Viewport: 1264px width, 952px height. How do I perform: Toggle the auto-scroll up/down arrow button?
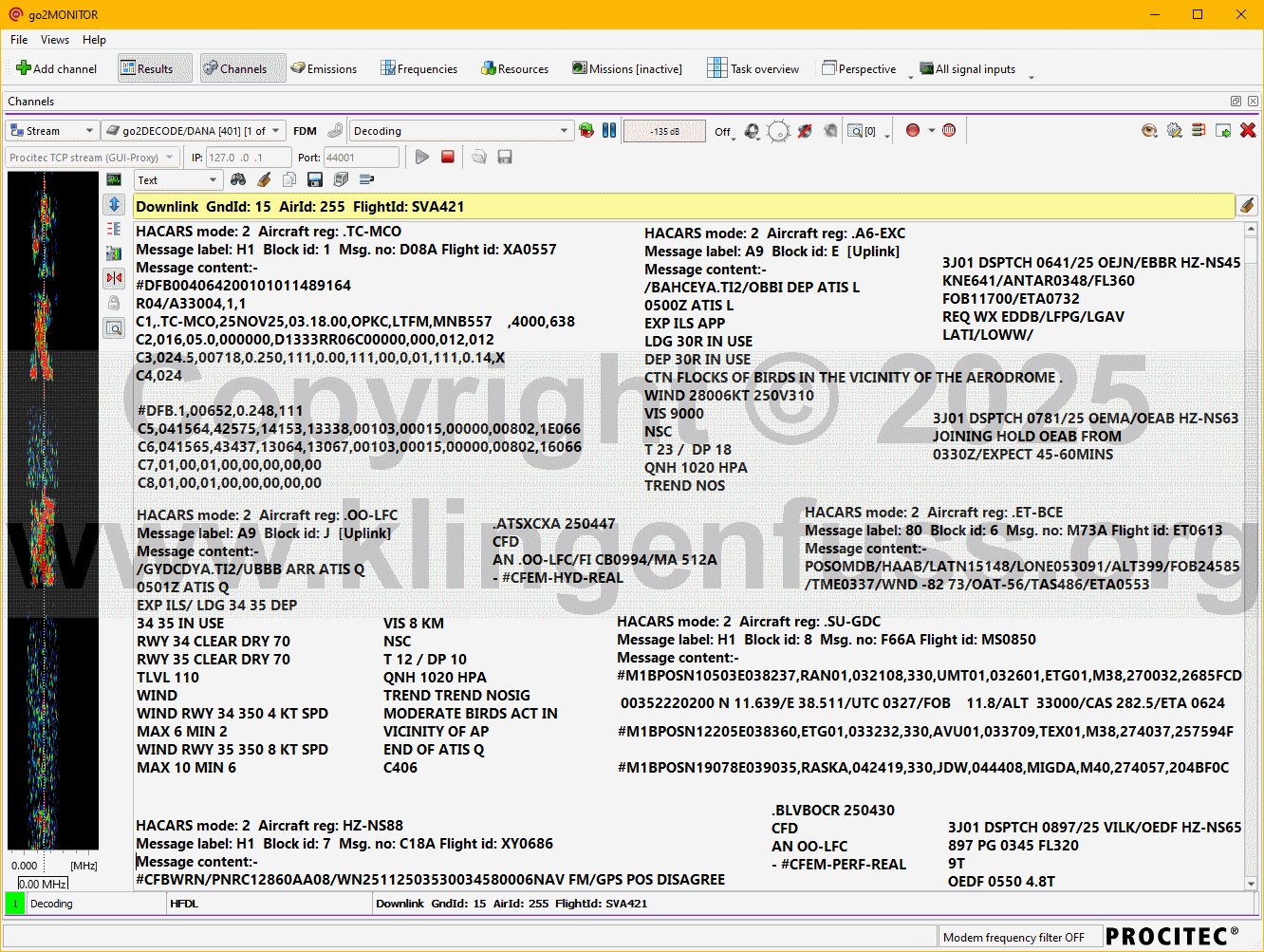[114, 204]
